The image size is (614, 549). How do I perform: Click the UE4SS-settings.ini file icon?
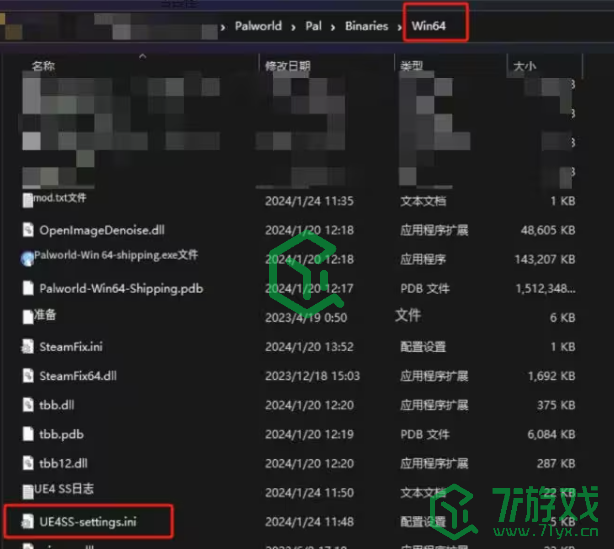tap(29, 521)
